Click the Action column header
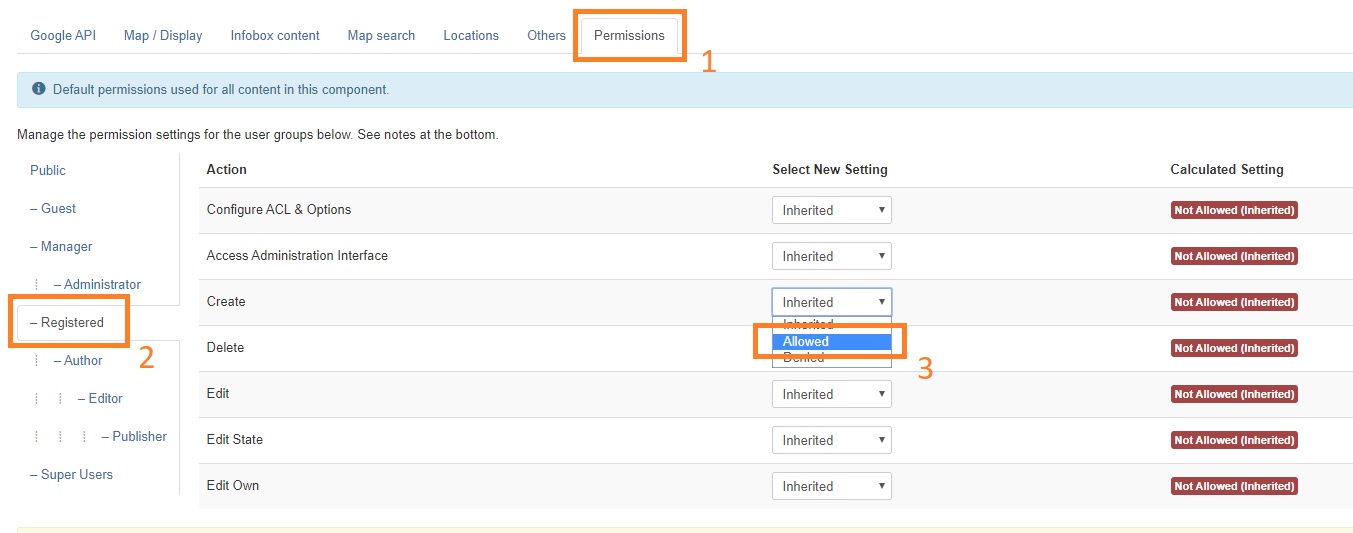Image resolution: width=1353 pixels, height=533 pixels. click(226, 169)
